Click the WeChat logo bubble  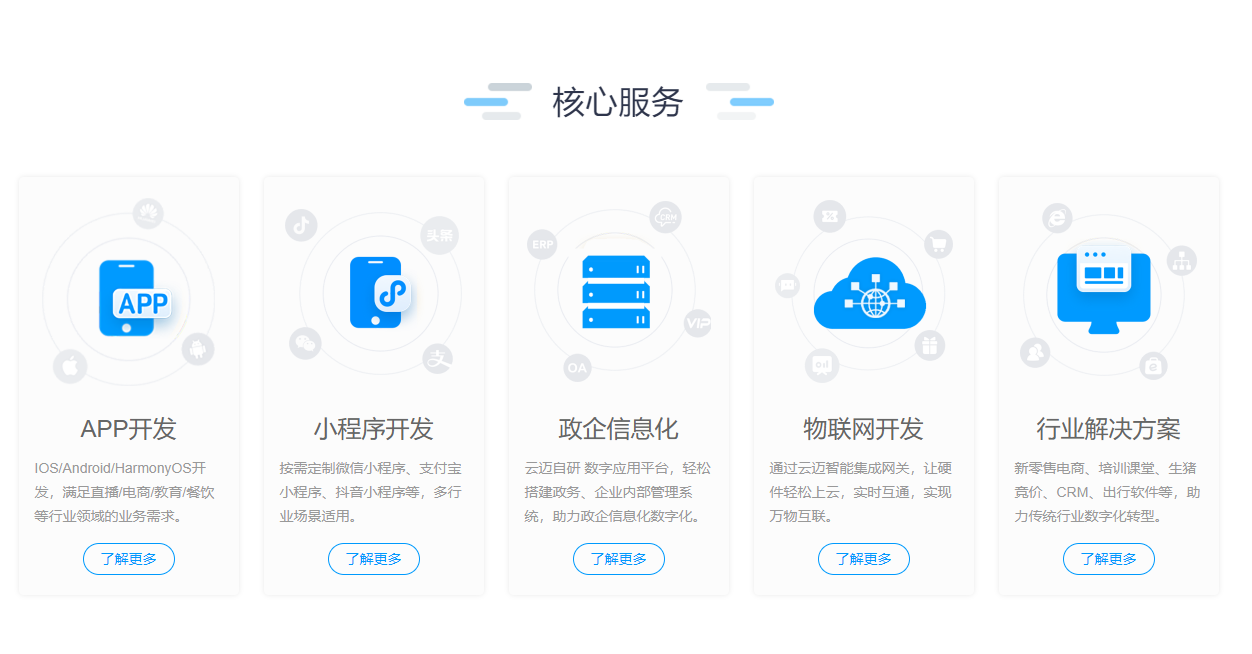[305, 343]
